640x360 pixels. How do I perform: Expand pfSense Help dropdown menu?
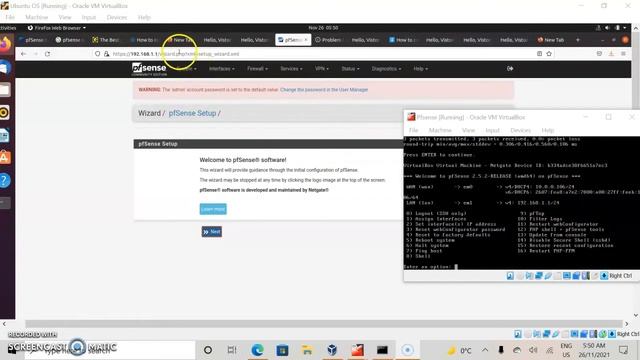pos(420,69)
